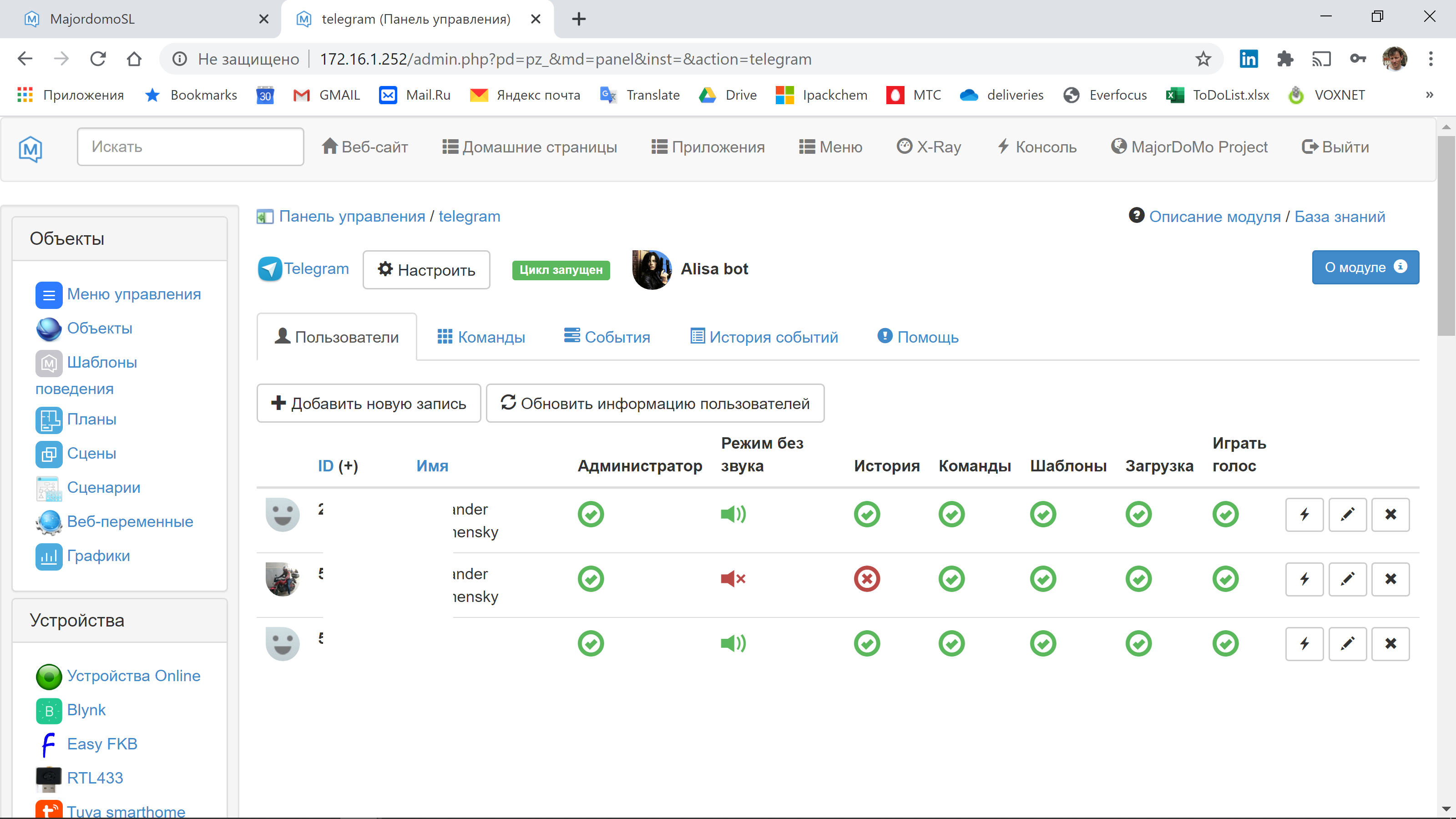This screenshot has height=819, width=1456.
Task: Click the Добавить новую запись button
Action: click(x=369, y=404)
